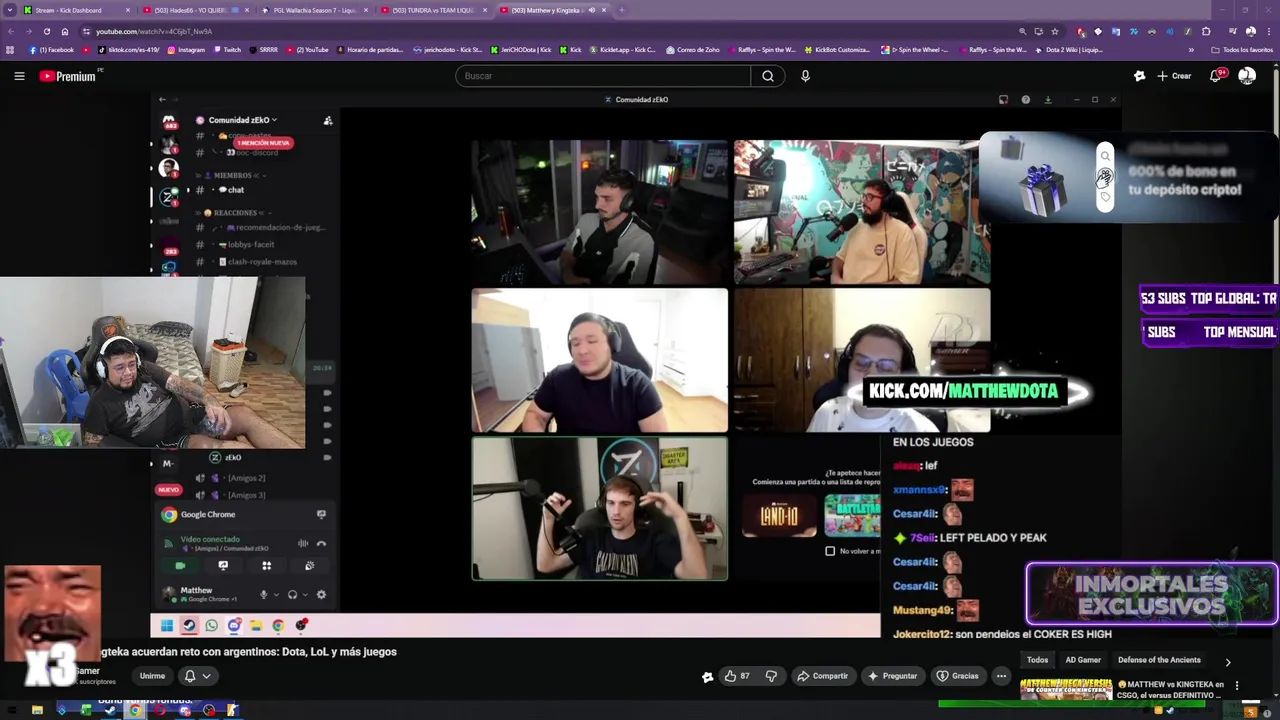Select the AD Gamer filter chip

[1083, 660]
